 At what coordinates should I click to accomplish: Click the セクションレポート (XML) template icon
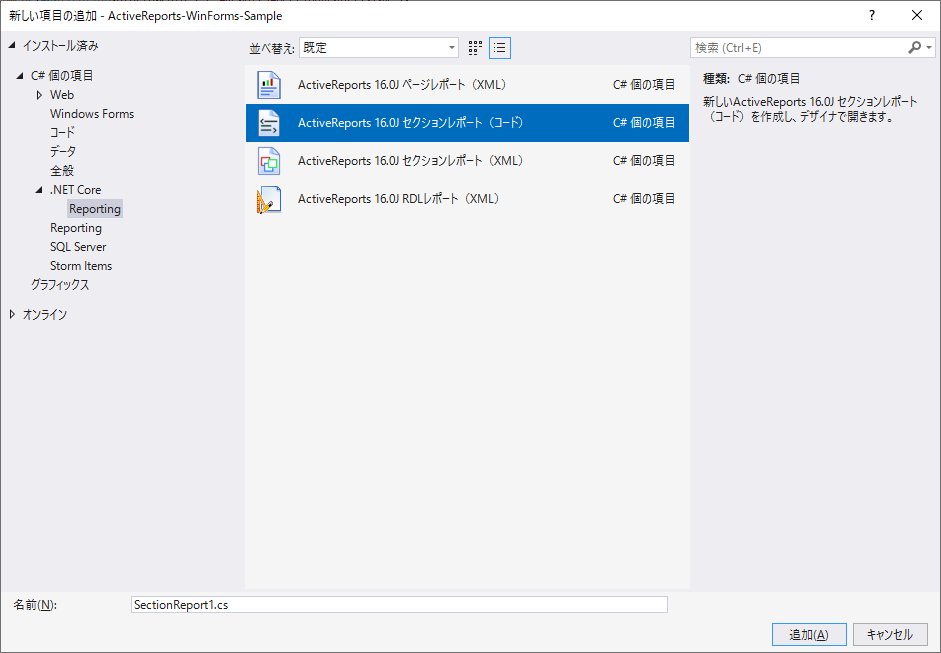pyautogui.click(x=269, y=161)
